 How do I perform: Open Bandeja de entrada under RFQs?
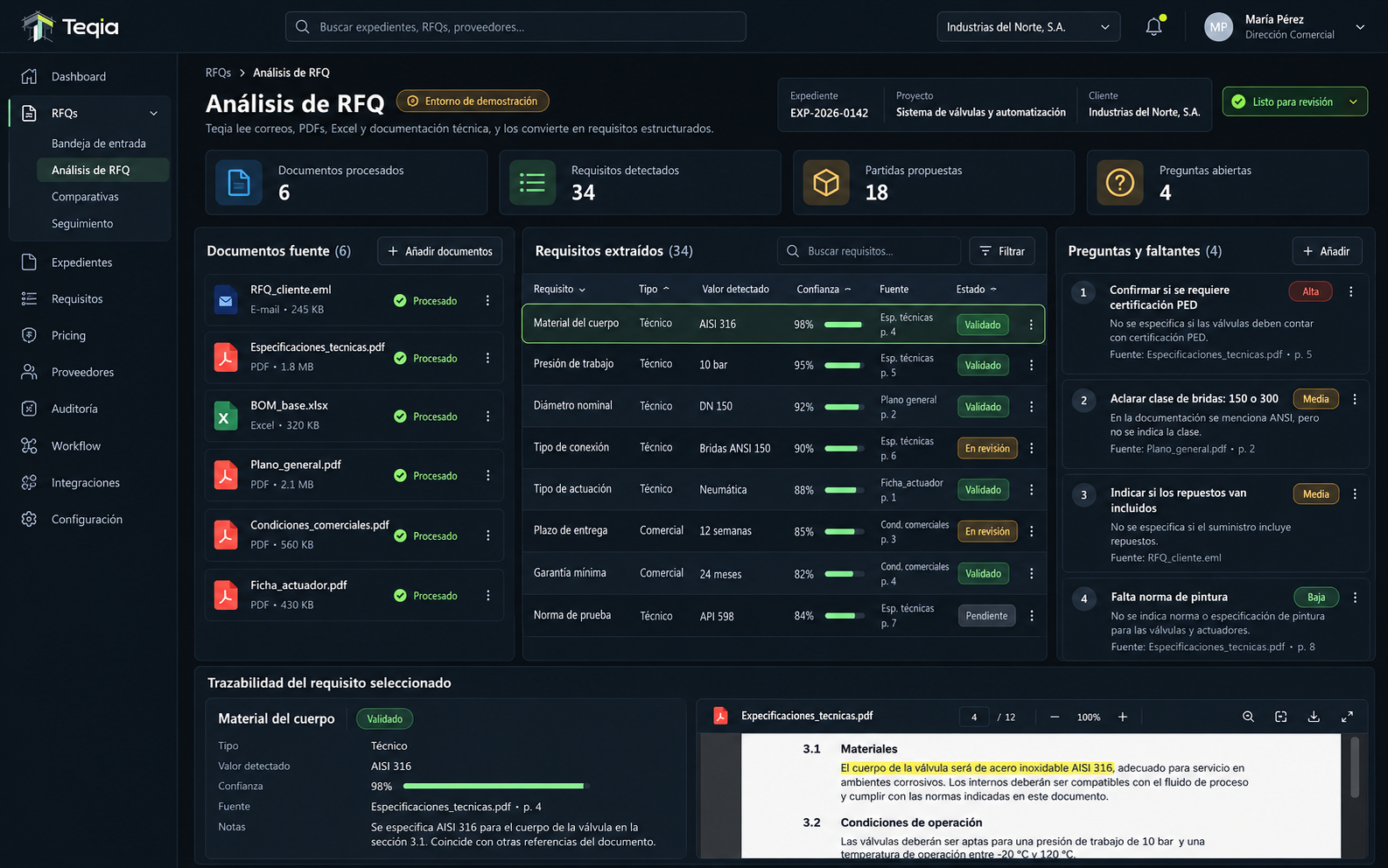pyautogui.click(x=99, y=143)
